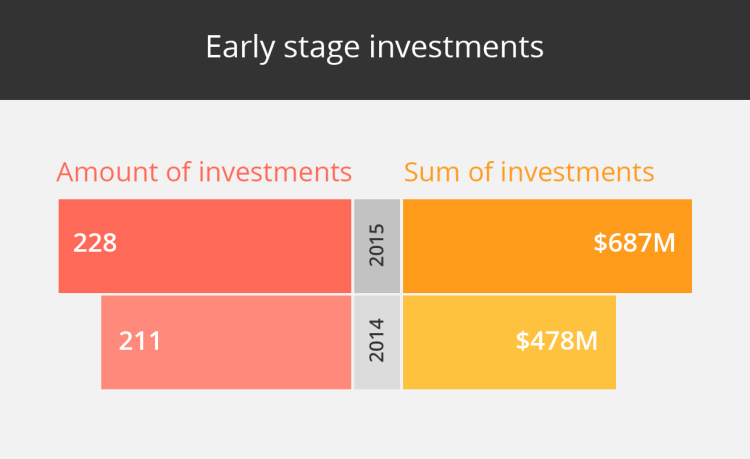Click the word "investments" in the dark header

[456, 47]
